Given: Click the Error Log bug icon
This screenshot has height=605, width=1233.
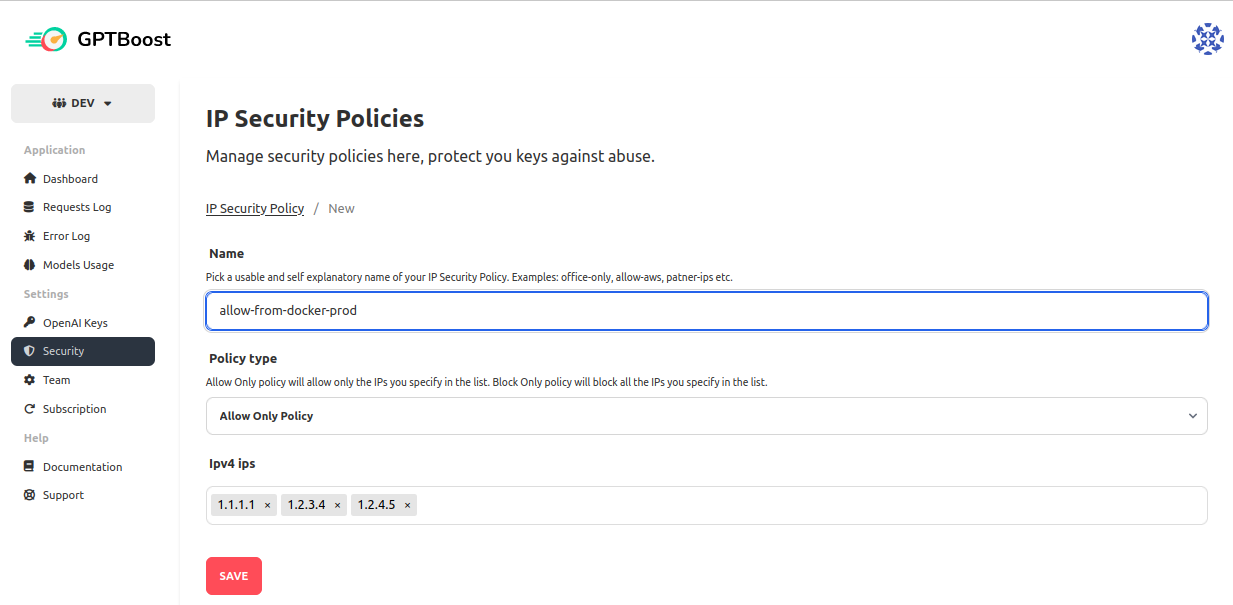Looking at the screenshot, I should [30, 236].
